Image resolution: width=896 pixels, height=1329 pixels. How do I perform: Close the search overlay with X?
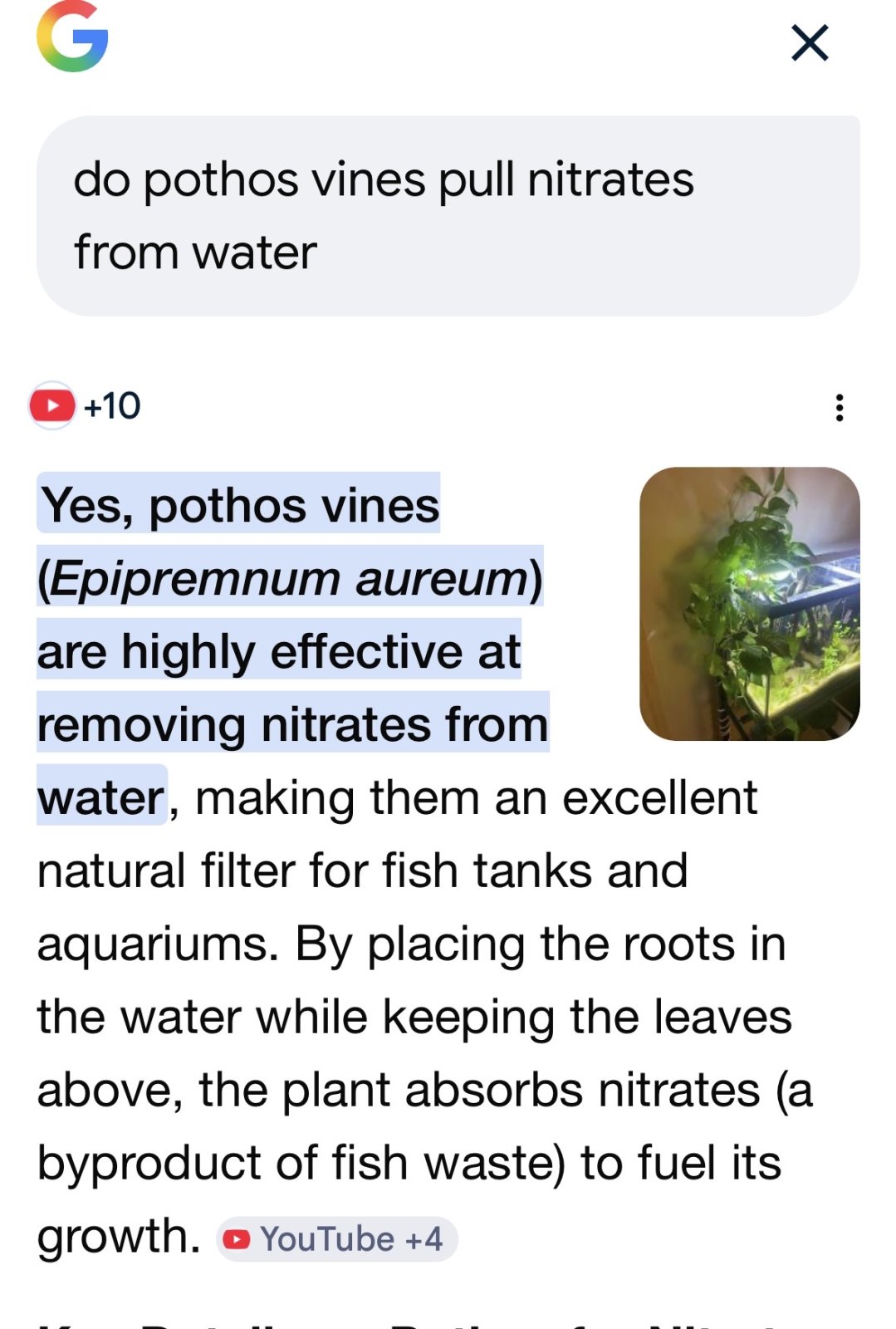(x=810, y=43)
